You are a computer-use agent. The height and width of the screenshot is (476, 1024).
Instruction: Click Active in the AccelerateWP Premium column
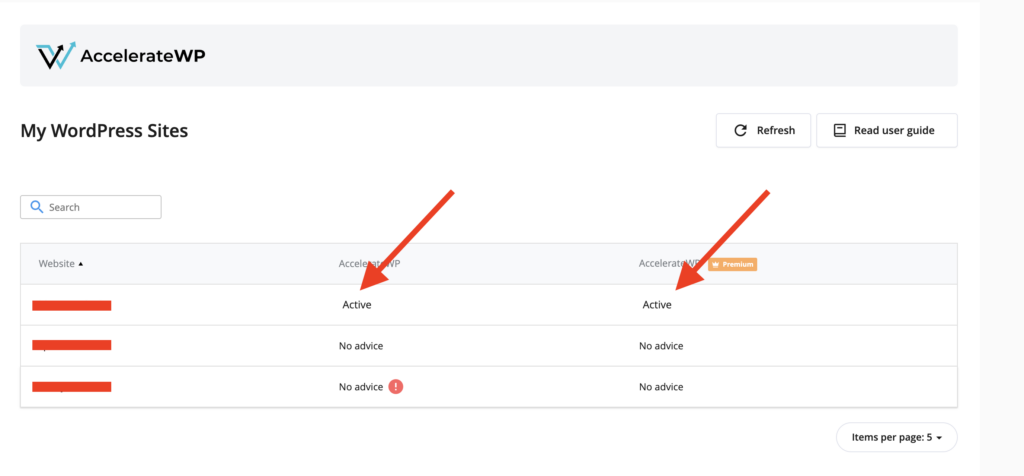coord(657,305)
